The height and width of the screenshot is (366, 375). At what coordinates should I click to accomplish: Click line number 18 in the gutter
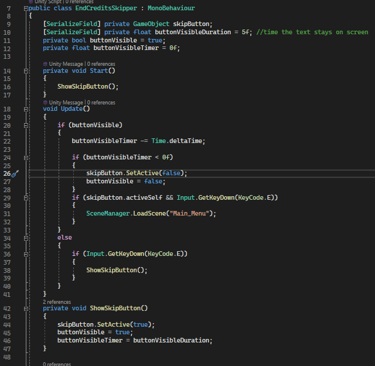tap(7, 109)
